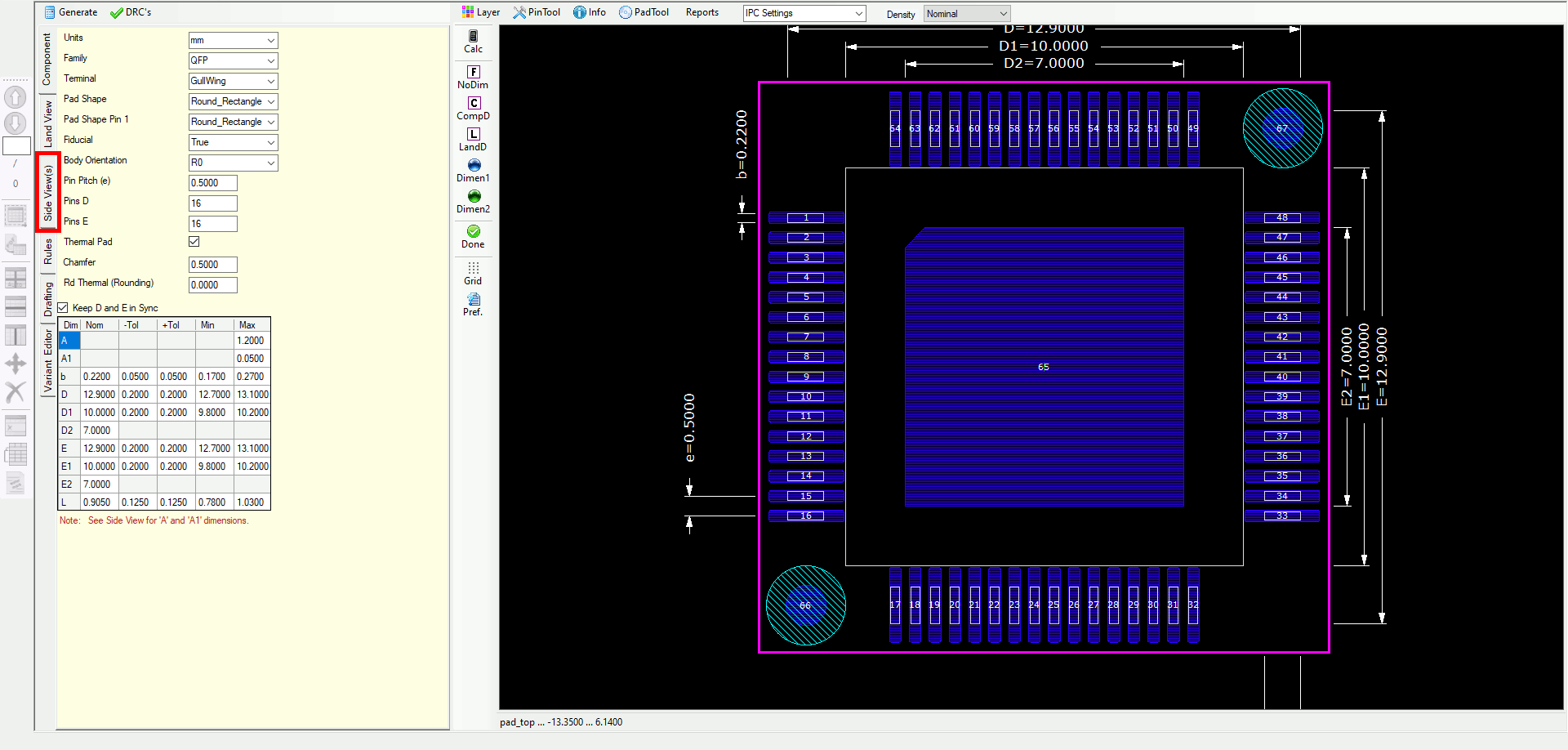Toggle the Thermal Pad checkbox
The height and width of the screenshot is (750, 1568).
tap(194, 242)
